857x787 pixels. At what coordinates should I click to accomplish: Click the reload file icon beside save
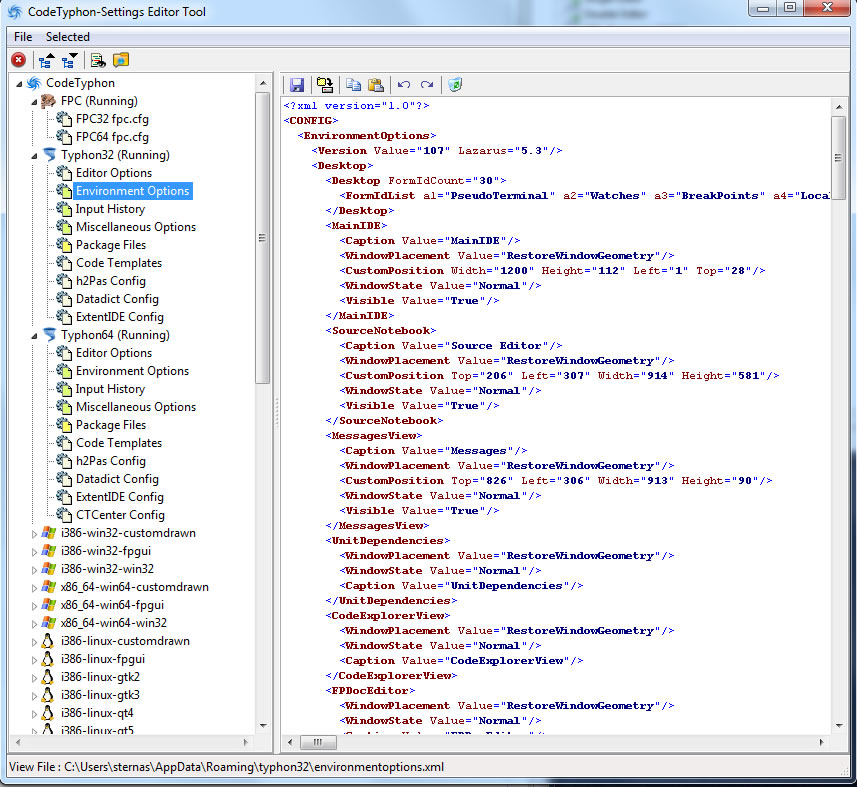pyautogui.click(x=325, y=85)
